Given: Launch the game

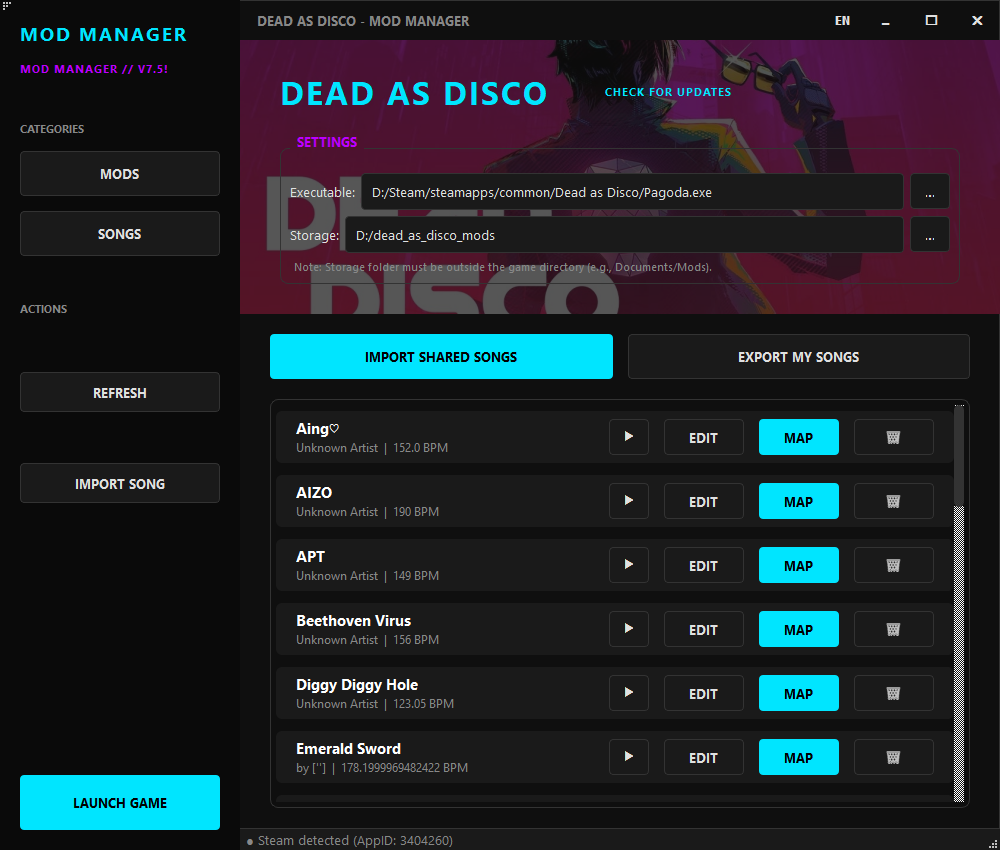Looking at the screenshot, I should point(120,802).
